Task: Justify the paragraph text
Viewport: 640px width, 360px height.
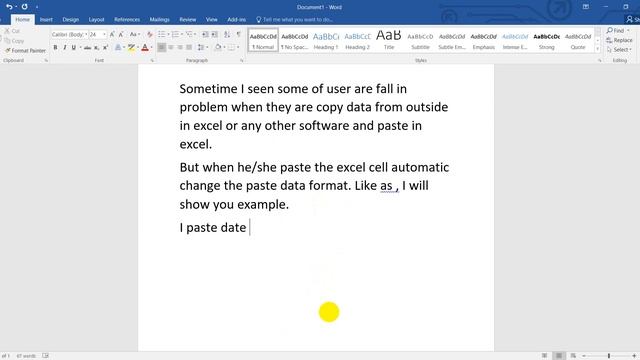Action: (189, 48)
